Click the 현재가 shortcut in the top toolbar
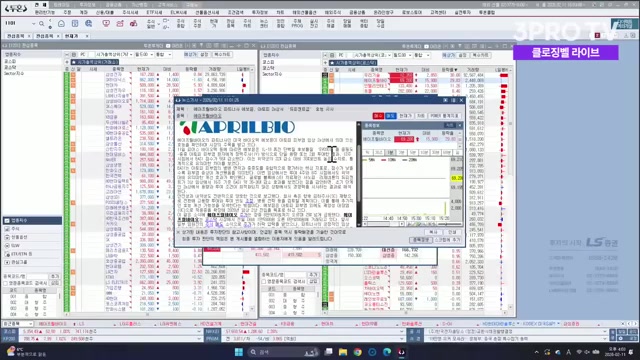Viewport: 640px width, 360px height. [213, 23]
